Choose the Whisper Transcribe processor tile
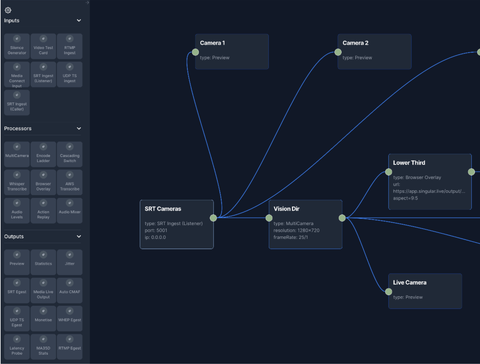The height and width of the screenshot is (364, 480). click(x=17, y=182)
